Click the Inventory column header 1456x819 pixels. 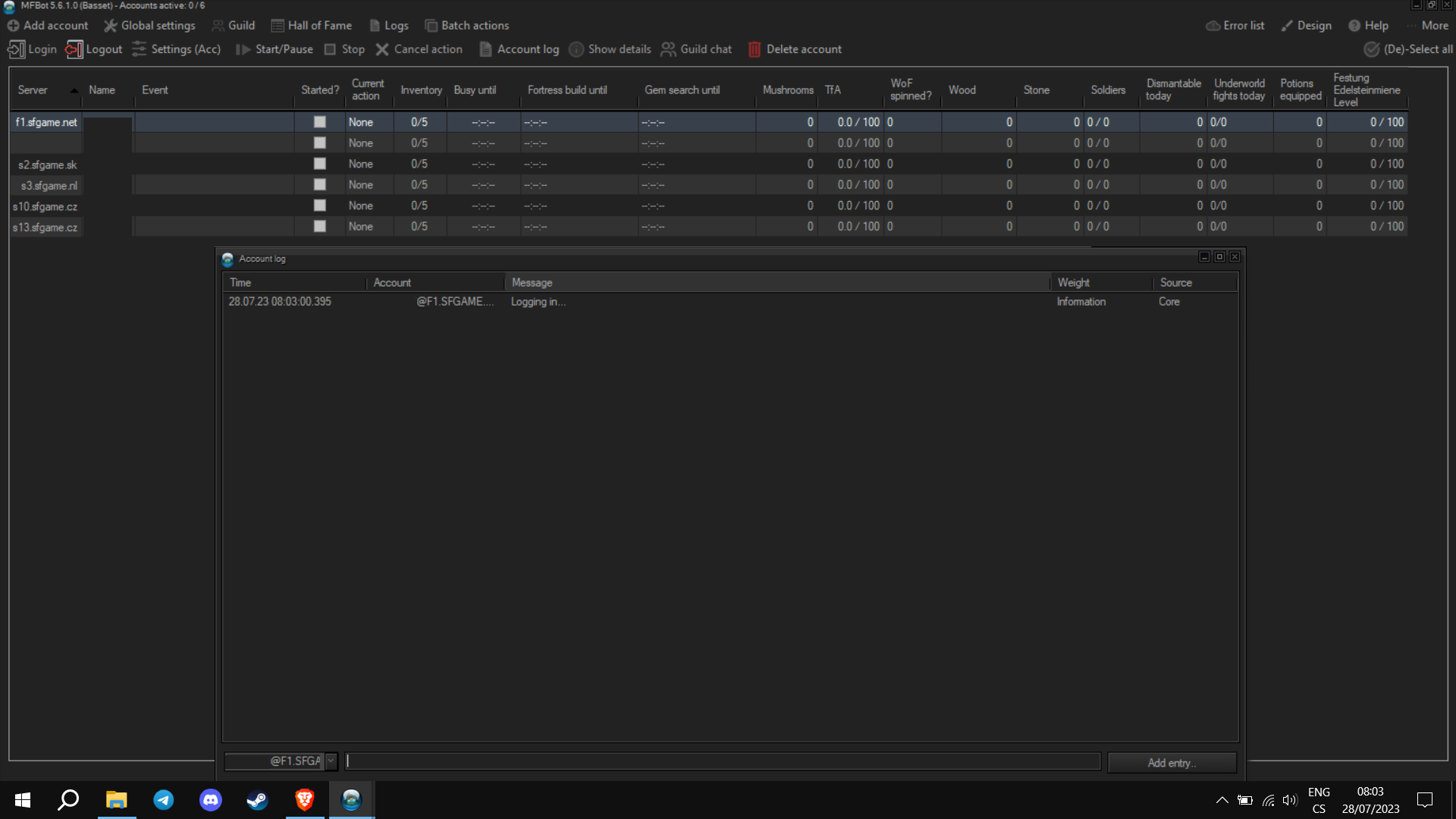pos(421,90)
